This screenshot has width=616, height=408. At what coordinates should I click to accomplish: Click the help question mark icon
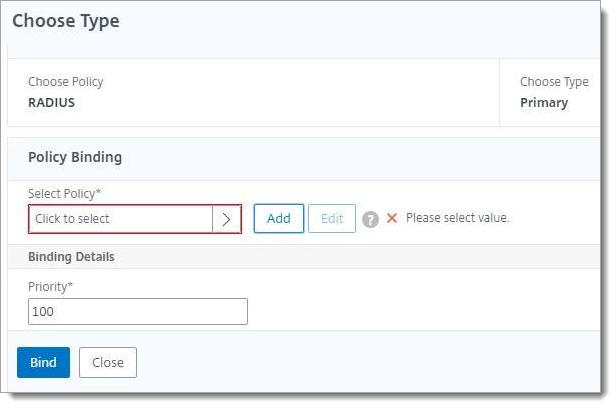click(x=370, y=219)
